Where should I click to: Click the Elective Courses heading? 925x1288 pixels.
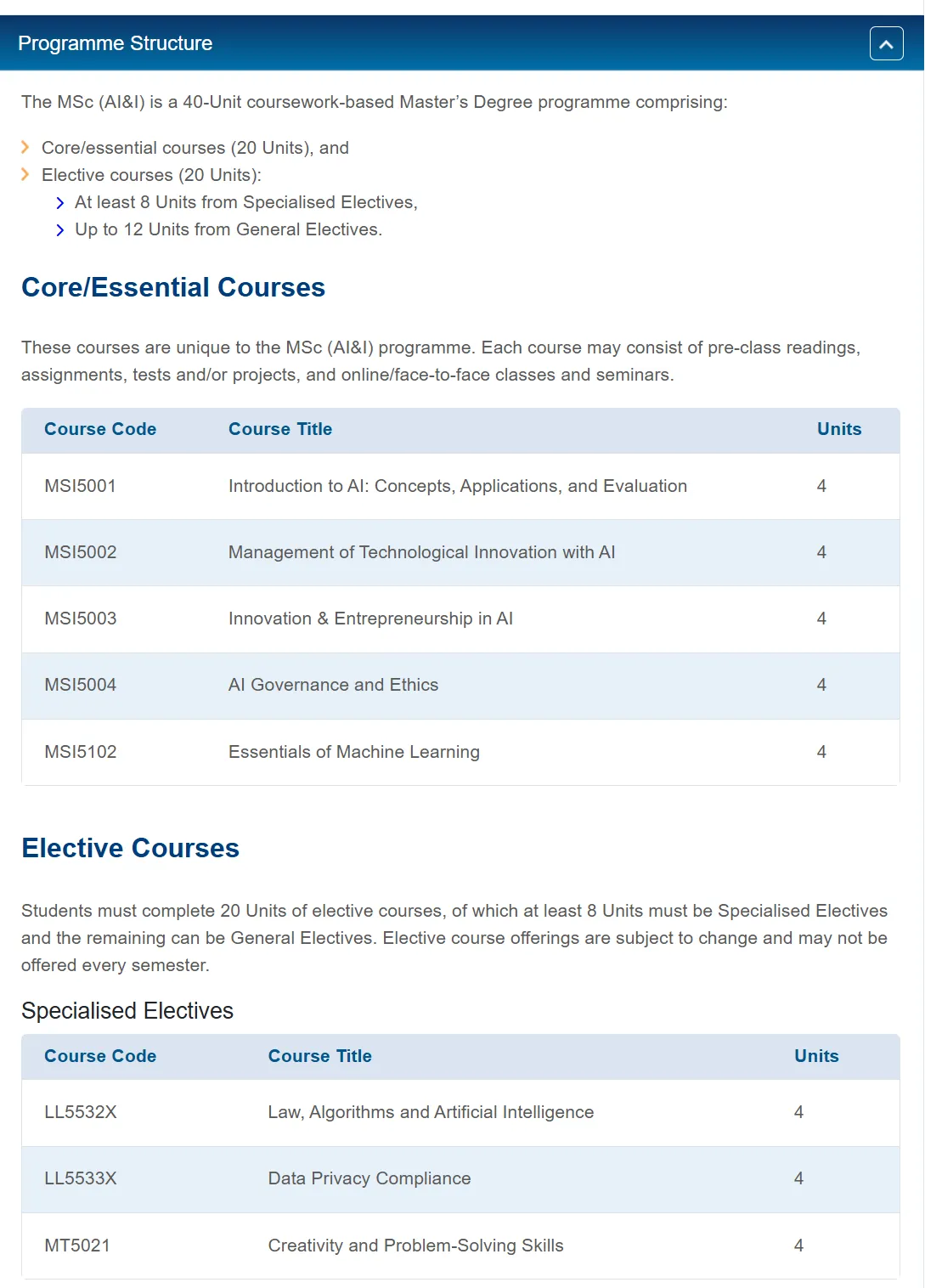131,848
